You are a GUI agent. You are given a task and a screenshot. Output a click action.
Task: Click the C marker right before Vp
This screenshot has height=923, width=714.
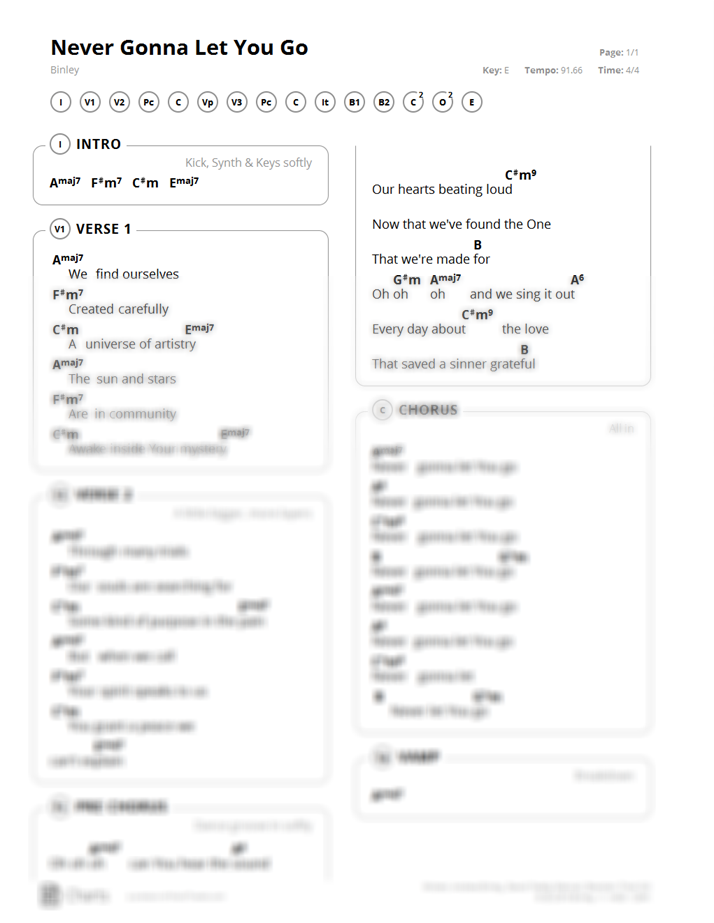[x=178, y=102]
